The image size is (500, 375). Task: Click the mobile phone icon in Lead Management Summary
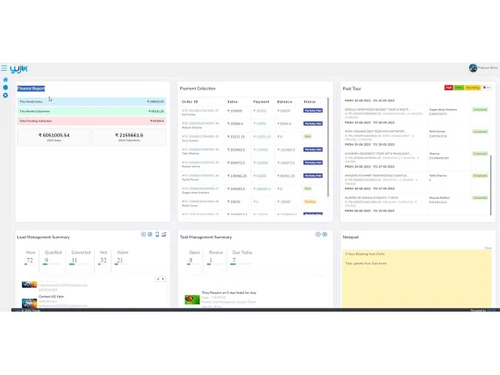tap(157, 234)
